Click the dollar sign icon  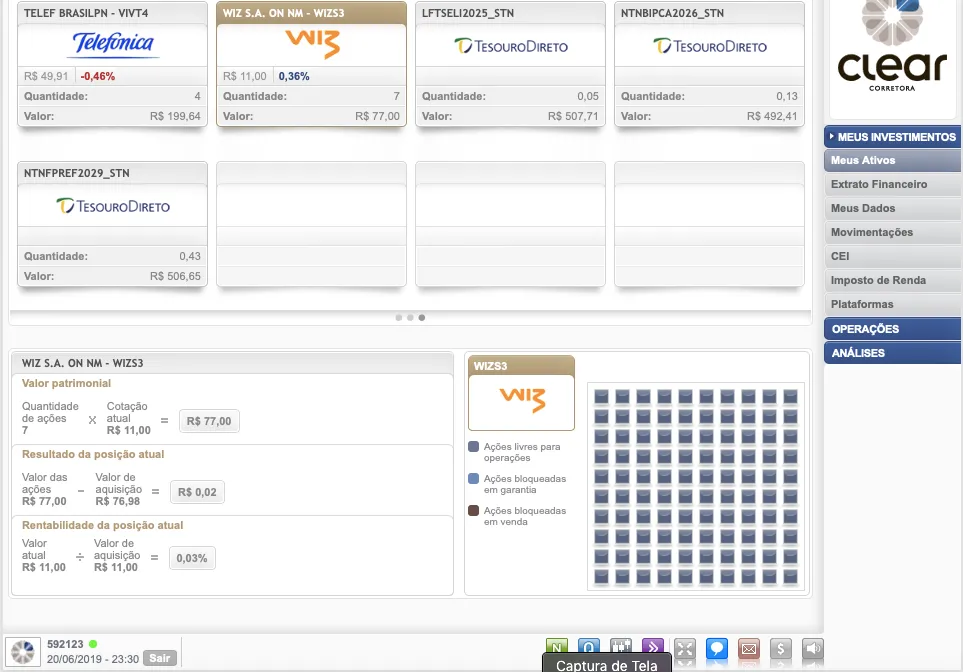tap(781, 648)
